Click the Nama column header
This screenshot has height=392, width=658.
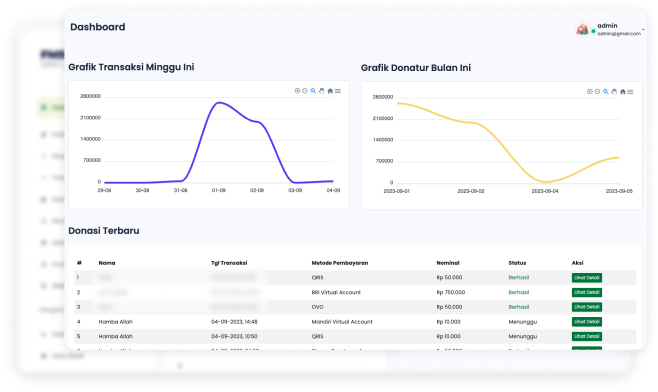coord(107,263)
